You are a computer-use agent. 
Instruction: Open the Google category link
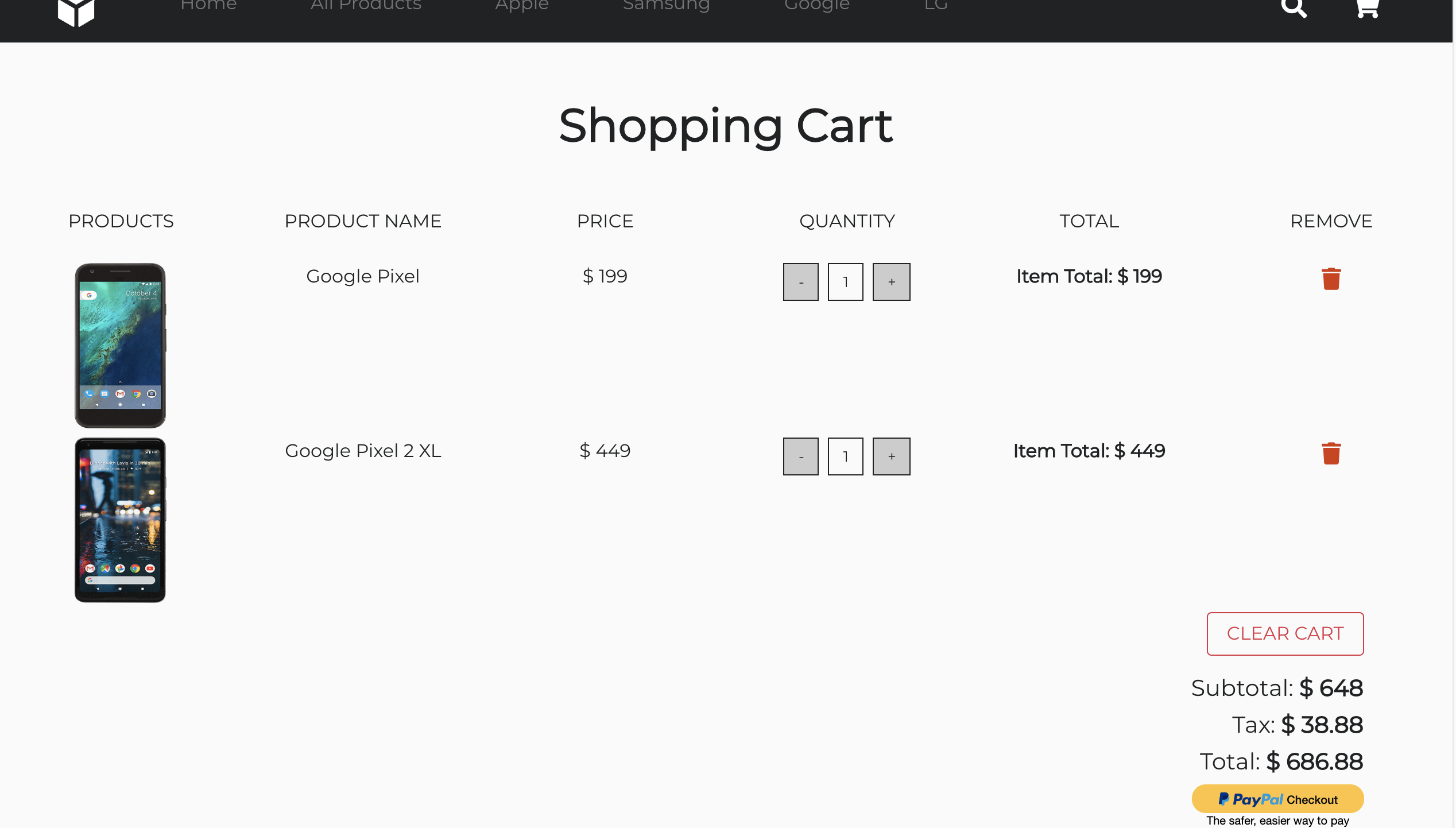pyautogui.click(x=816, y=6)
